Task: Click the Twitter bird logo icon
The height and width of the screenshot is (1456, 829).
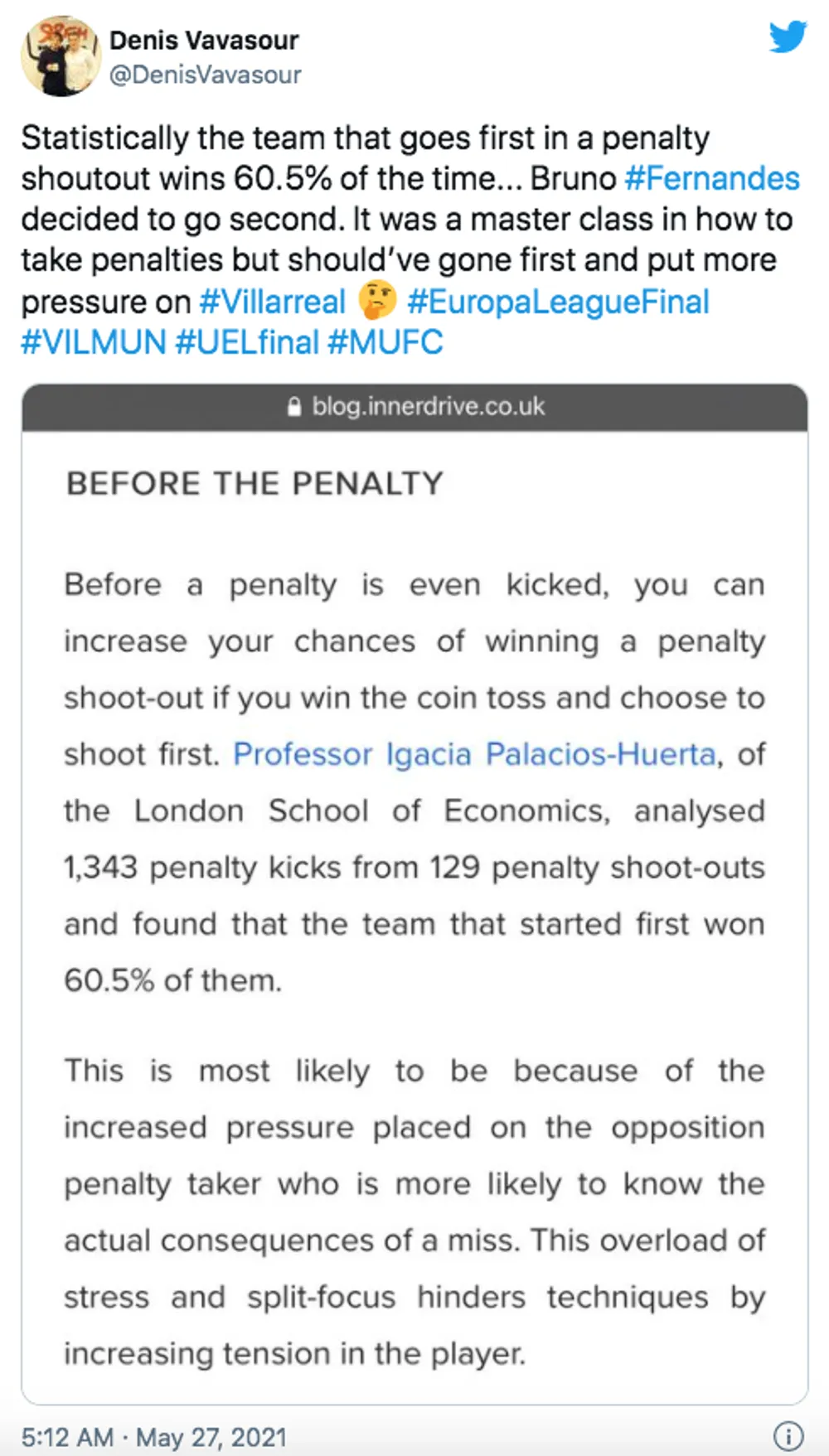Action: pyautogui.click(x=787, y=37)
